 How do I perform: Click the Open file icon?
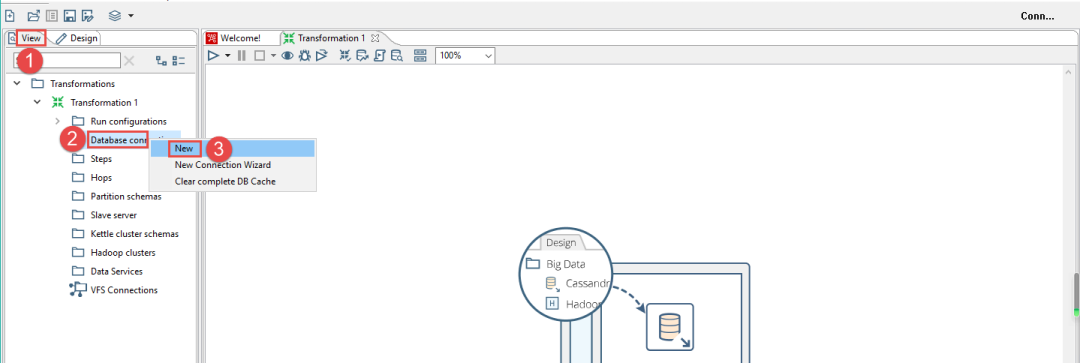tap(33, 15)
